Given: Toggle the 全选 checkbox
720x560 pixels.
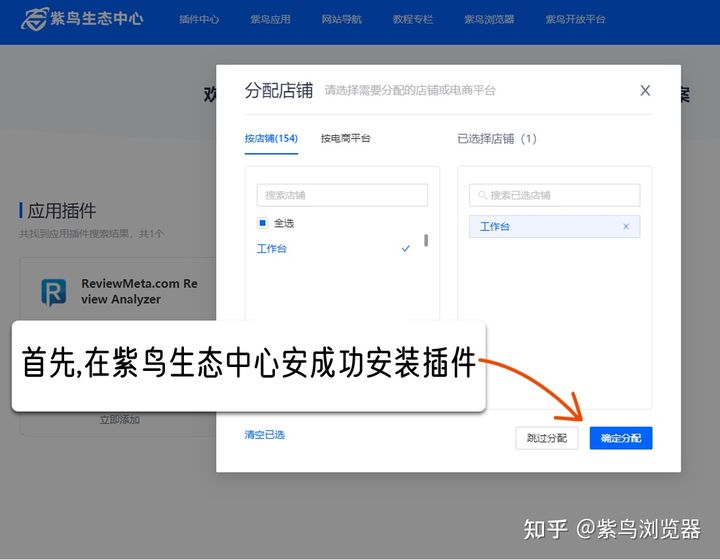Looking at the screenshot, I should (262, 223).
